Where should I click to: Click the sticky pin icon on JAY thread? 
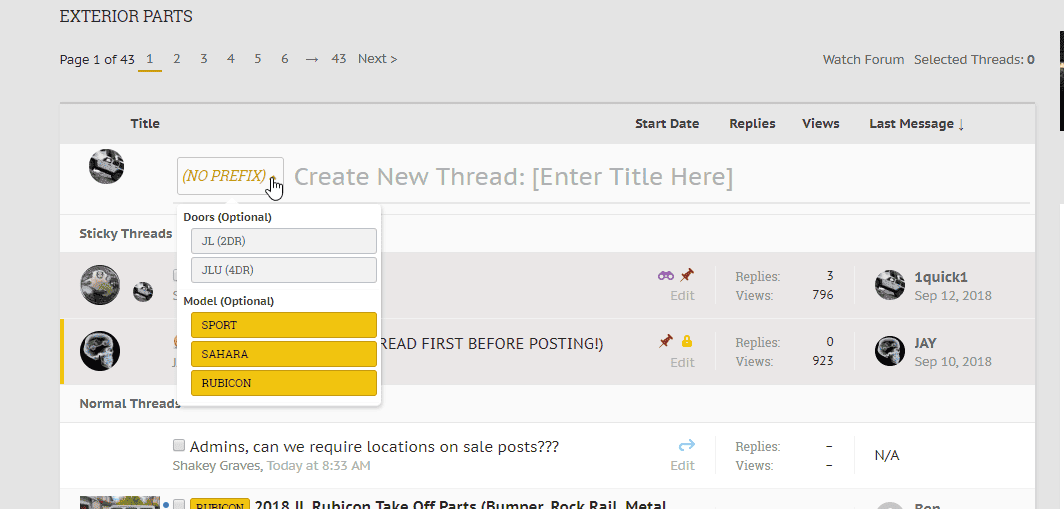tap(666, 341)
